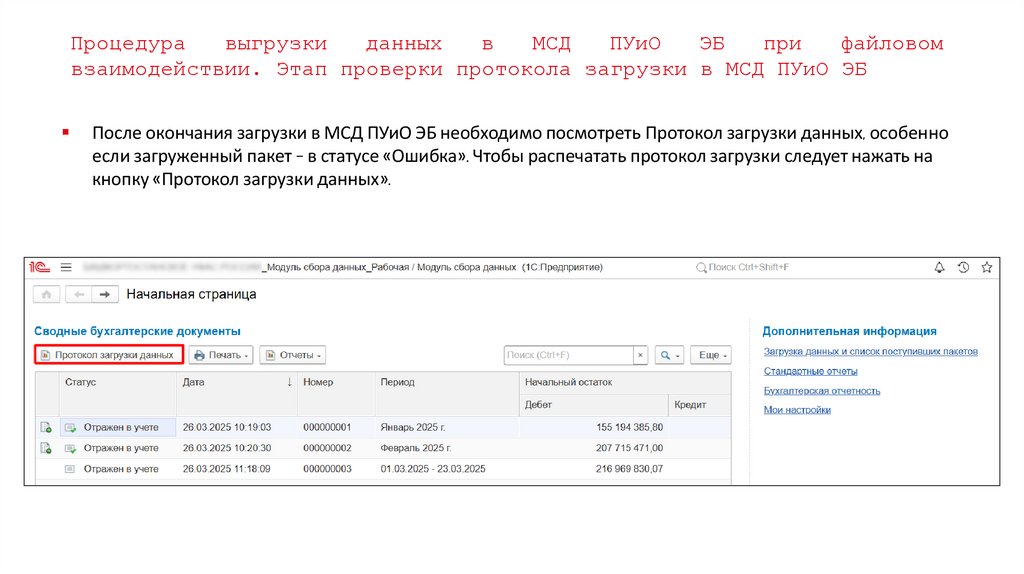Go to home page icon
Image resolution: width=1024 pixels, height=574 pixels.
[46, 295]
